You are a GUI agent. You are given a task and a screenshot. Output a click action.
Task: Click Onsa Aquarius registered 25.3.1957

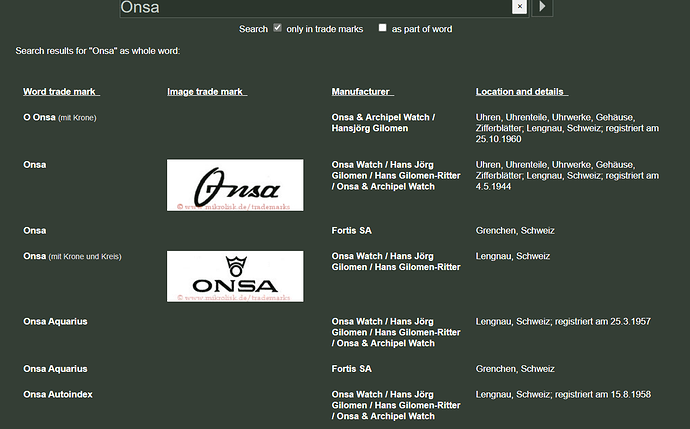click(x=55, y=321)
